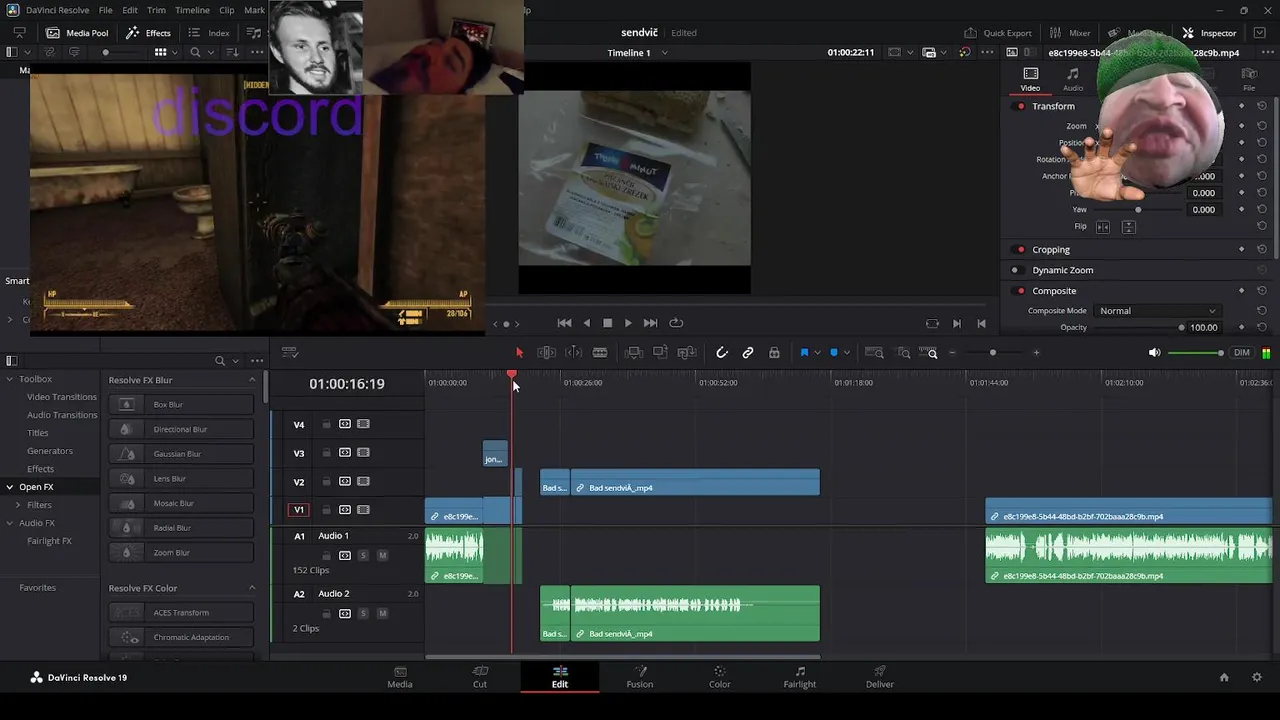Click the Yaw slider handle
This screenshot has width=1280, height=720.
[x=1138, y=210]
